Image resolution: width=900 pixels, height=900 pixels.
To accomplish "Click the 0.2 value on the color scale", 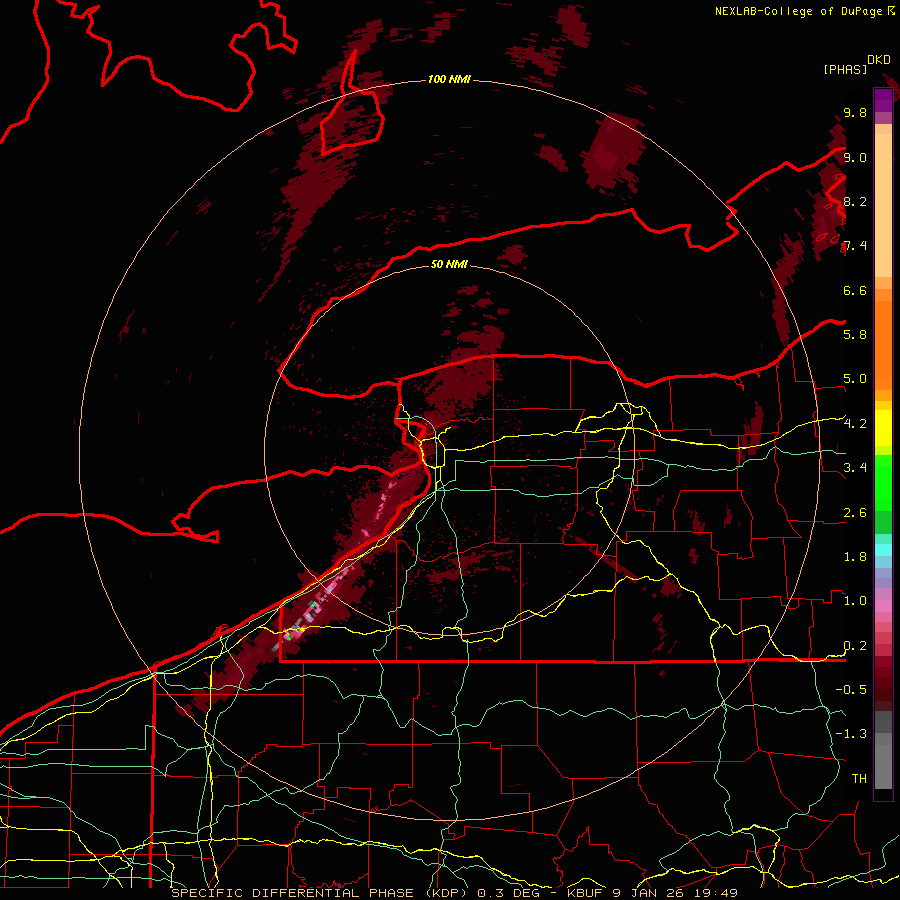I will tap(855, 646).
